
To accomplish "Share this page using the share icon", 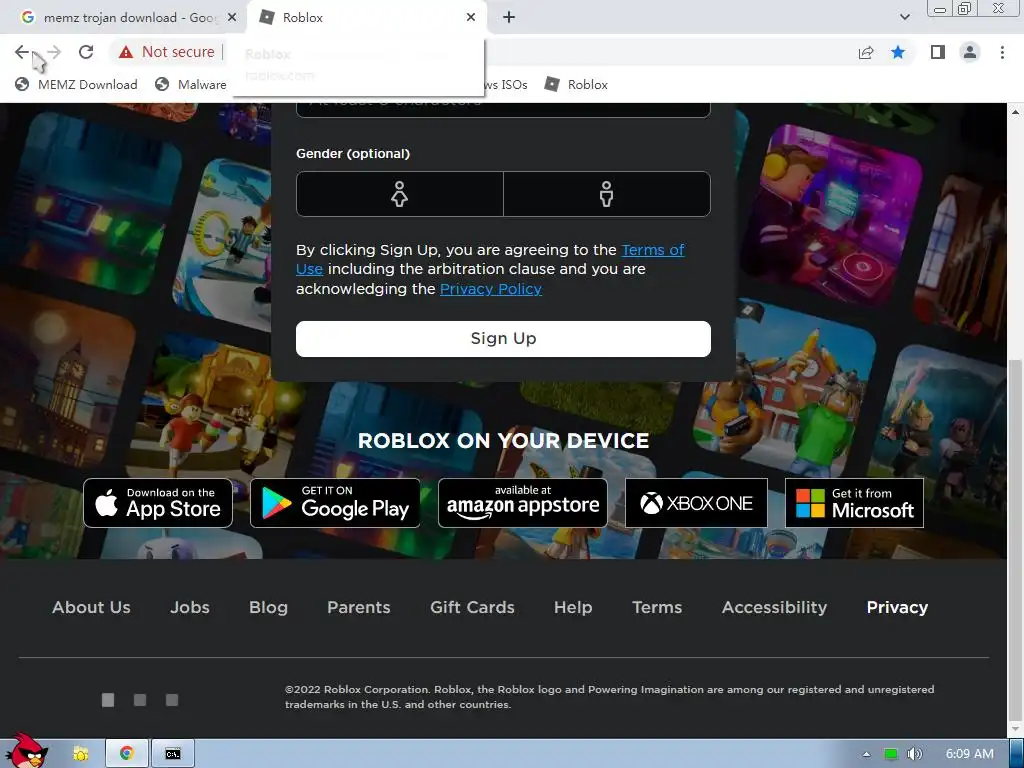I will click(866, 52).
